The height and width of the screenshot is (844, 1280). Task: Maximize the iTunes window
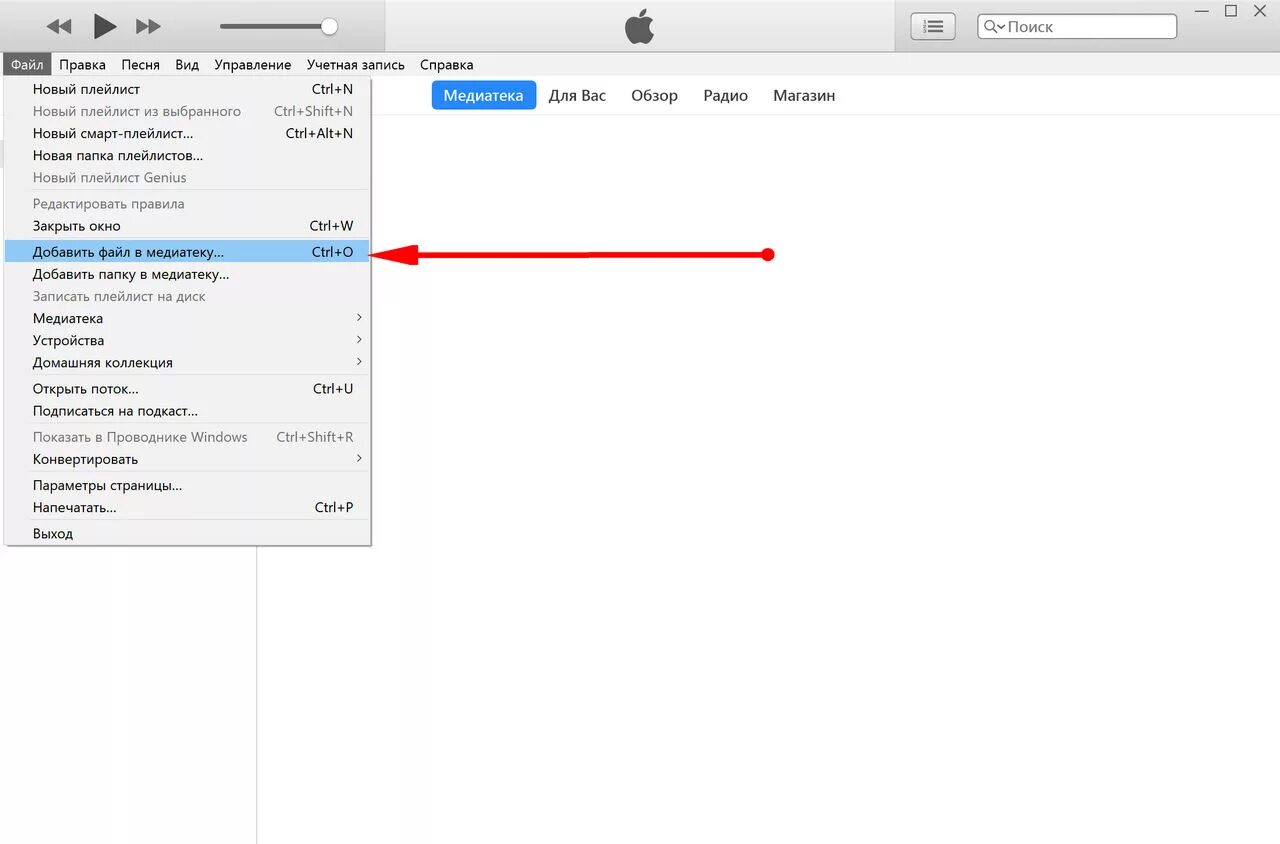pos(1231,11)
